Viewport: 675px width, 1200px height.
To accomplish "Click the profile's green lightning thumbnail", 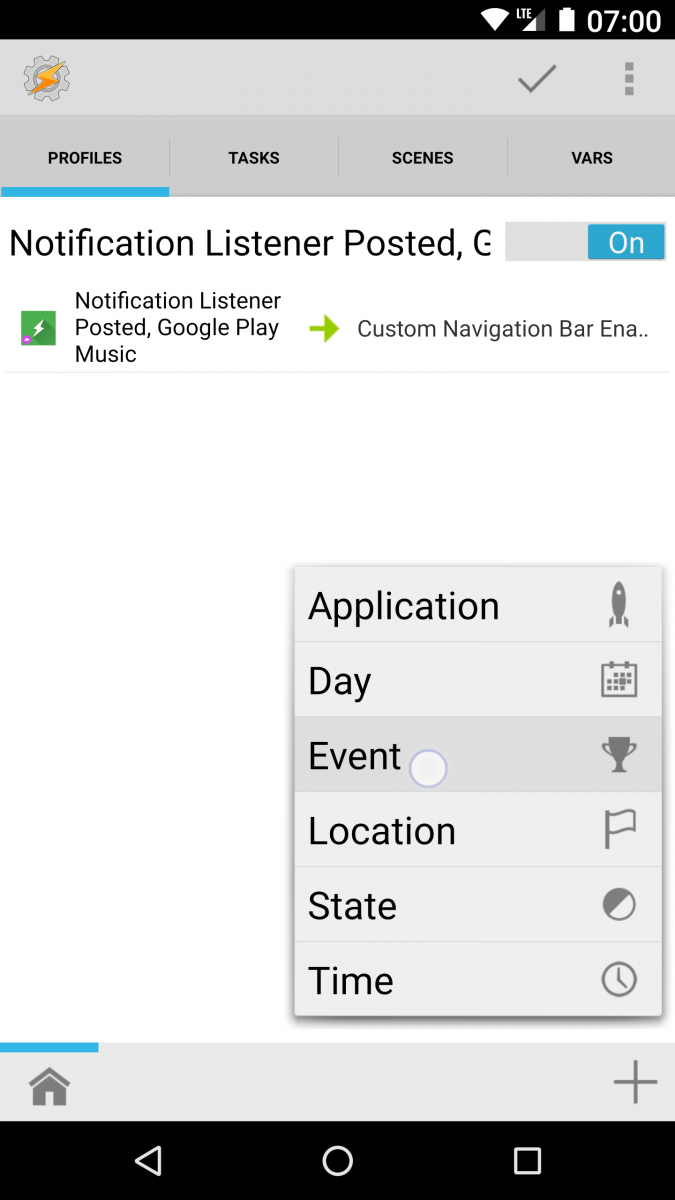I will pyautogui.click(x=38, y=327).
